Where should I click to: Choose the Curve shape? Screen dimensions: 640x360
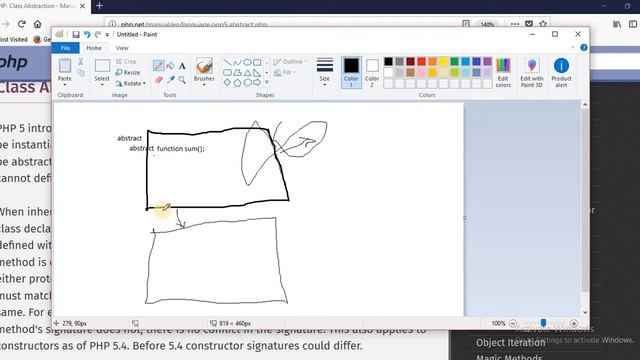[237, 62]
